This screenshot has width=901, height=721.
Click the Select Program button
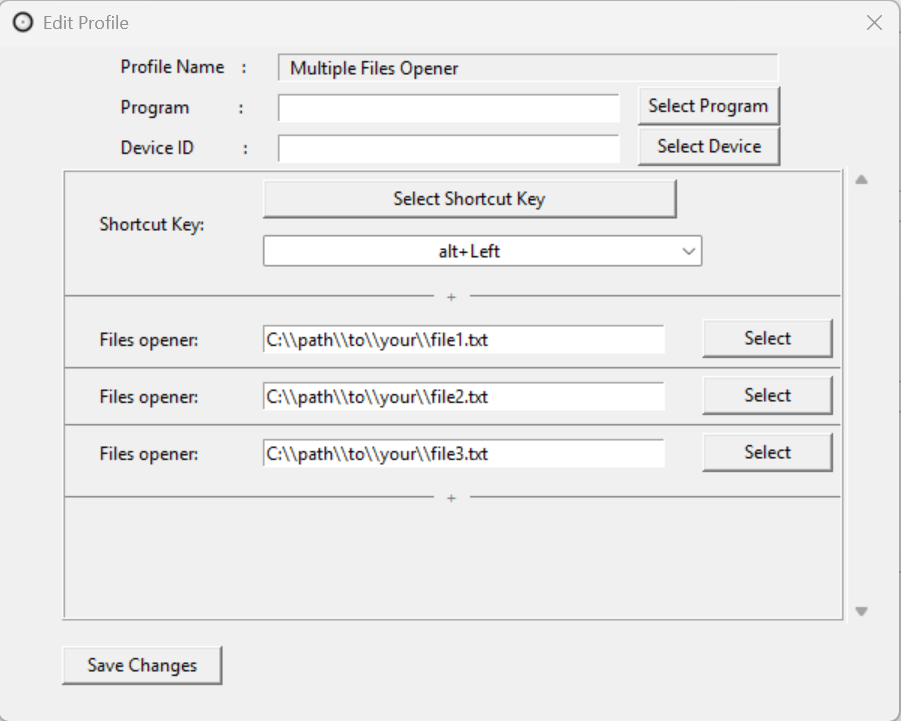click(x=709, y=106)
